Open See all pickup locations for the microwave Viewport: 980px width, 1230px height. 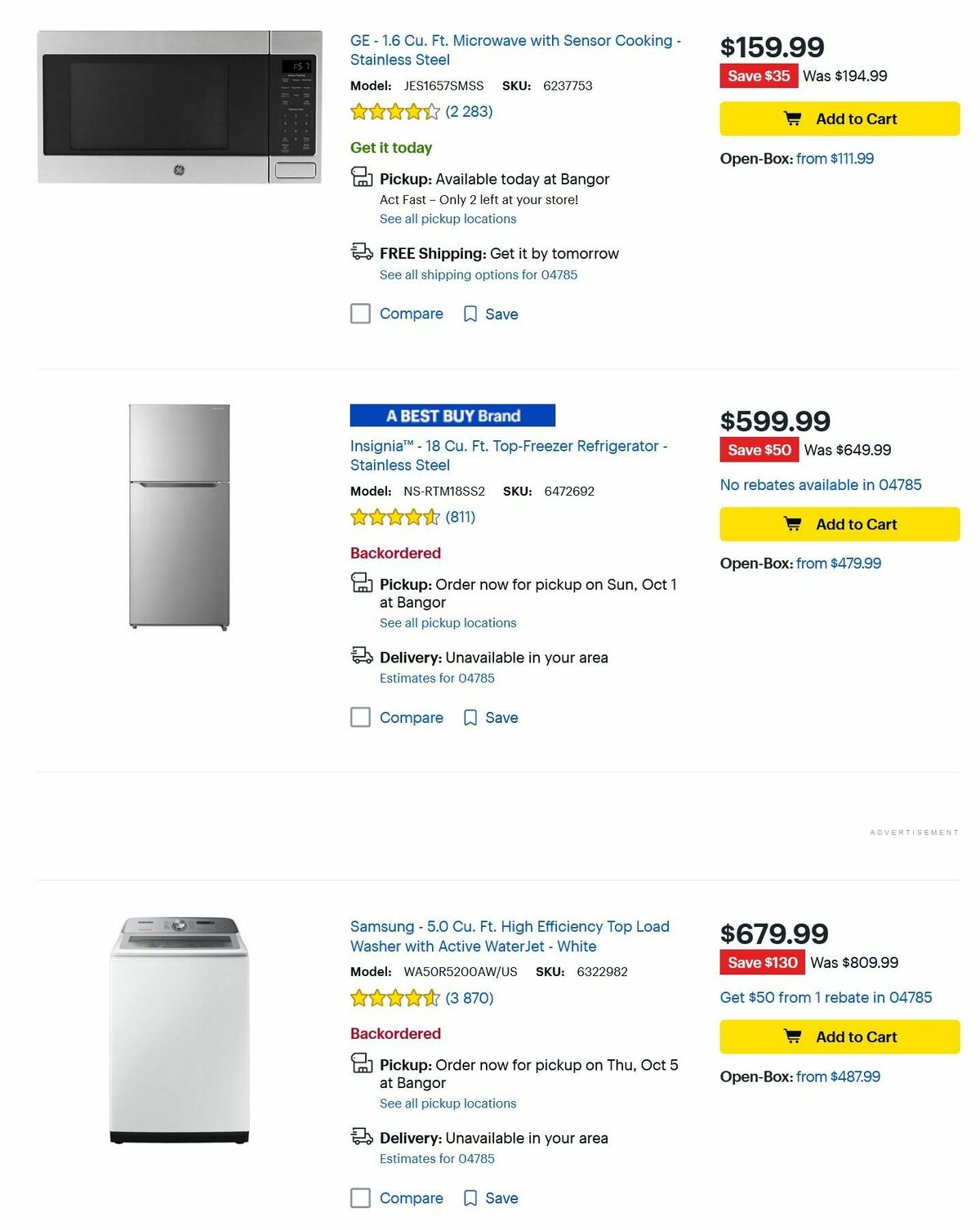coord(447,218)
